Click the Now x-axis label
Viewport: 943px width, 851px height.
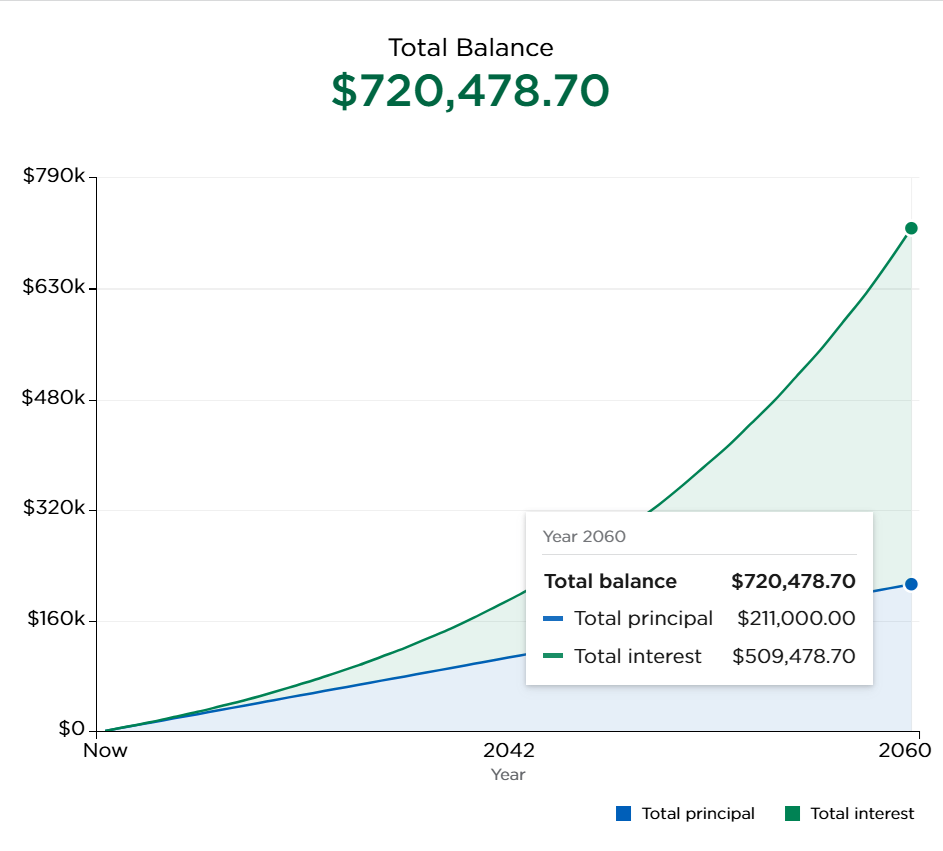pyautogui.click(x=105, y=750)
